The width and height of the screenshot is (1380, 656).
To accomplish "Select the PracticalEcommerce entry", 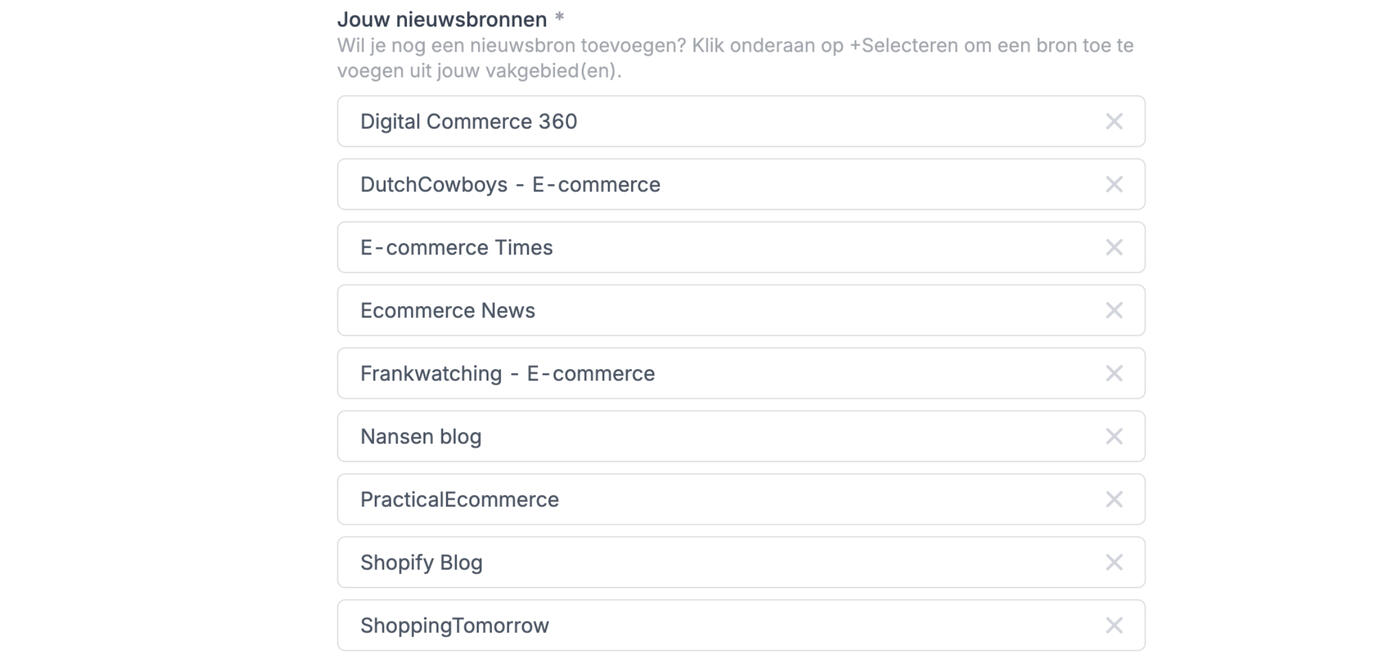I will 459,500.
